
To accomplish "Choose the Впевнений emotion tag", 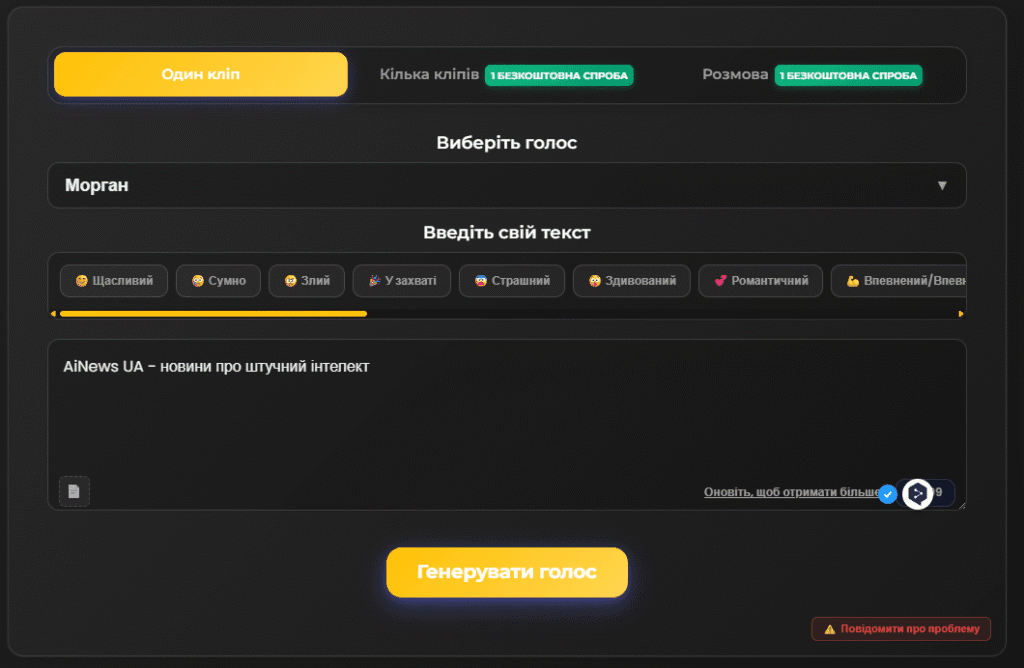I will (898, 281).
